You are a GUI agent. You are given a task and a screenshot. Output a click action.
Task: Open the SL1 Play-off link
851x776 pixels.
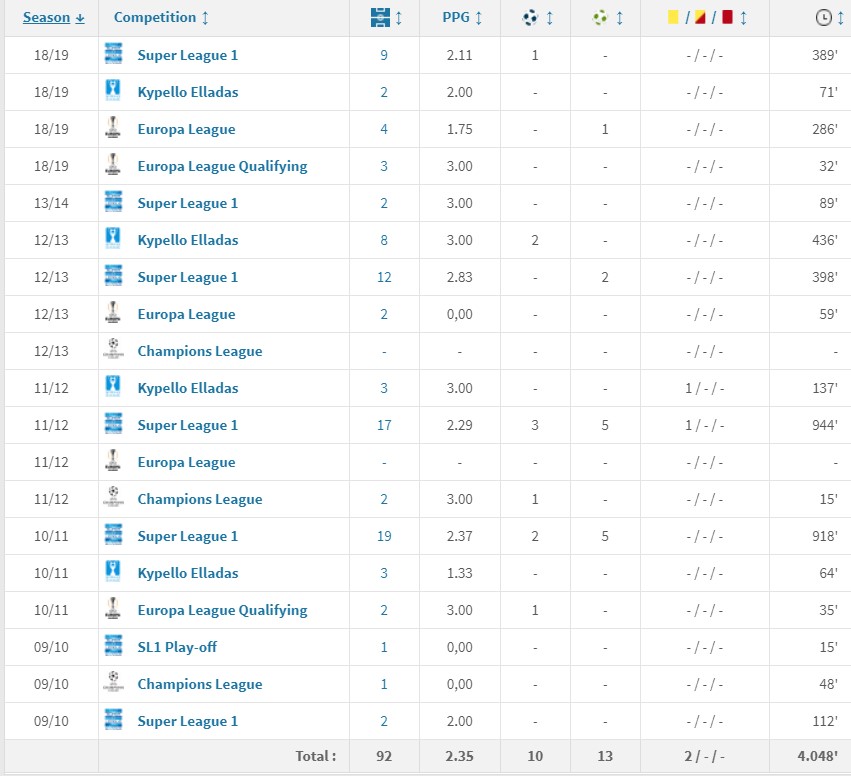click(x=177, y=647)
